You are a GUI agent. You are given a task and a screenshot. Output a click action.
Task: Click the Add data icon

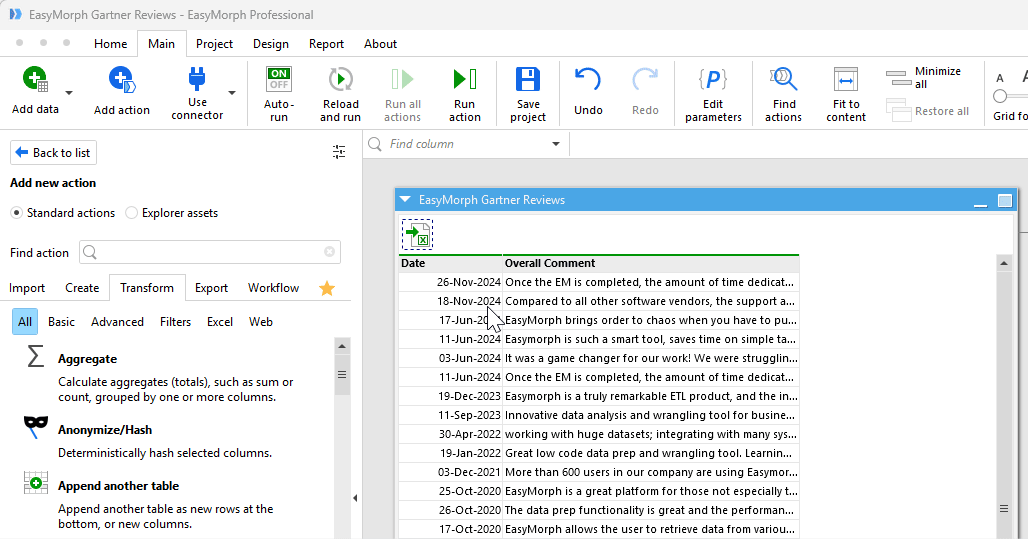35,79
